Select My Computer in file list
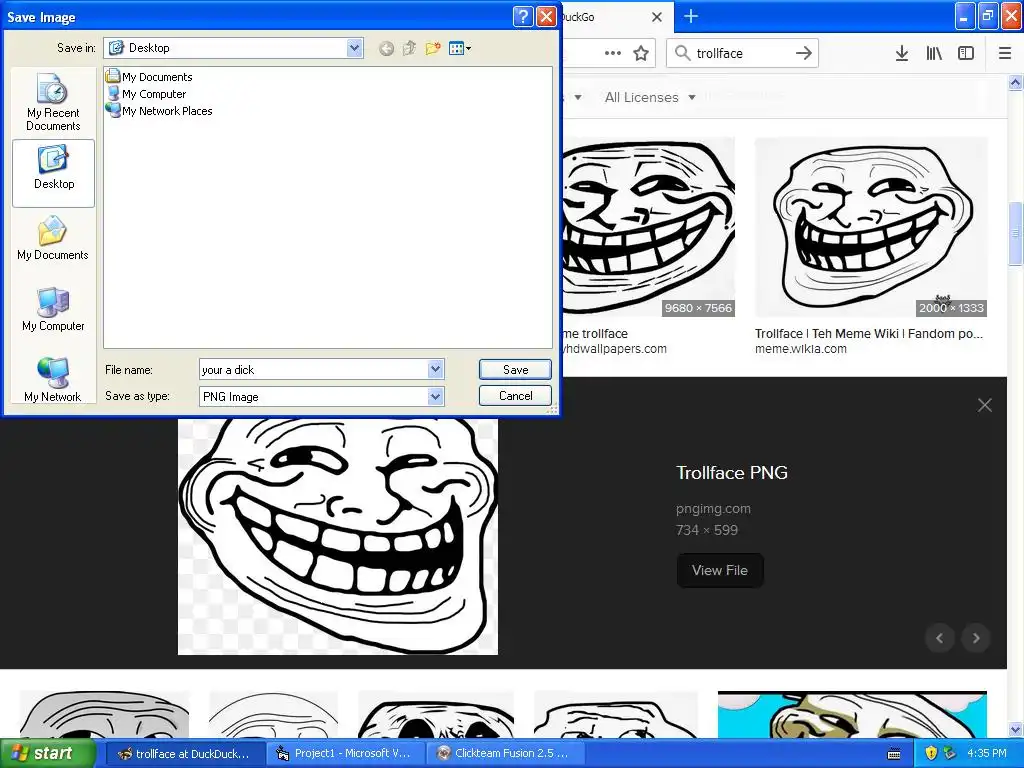1024x768 pixels. [146, 94]
